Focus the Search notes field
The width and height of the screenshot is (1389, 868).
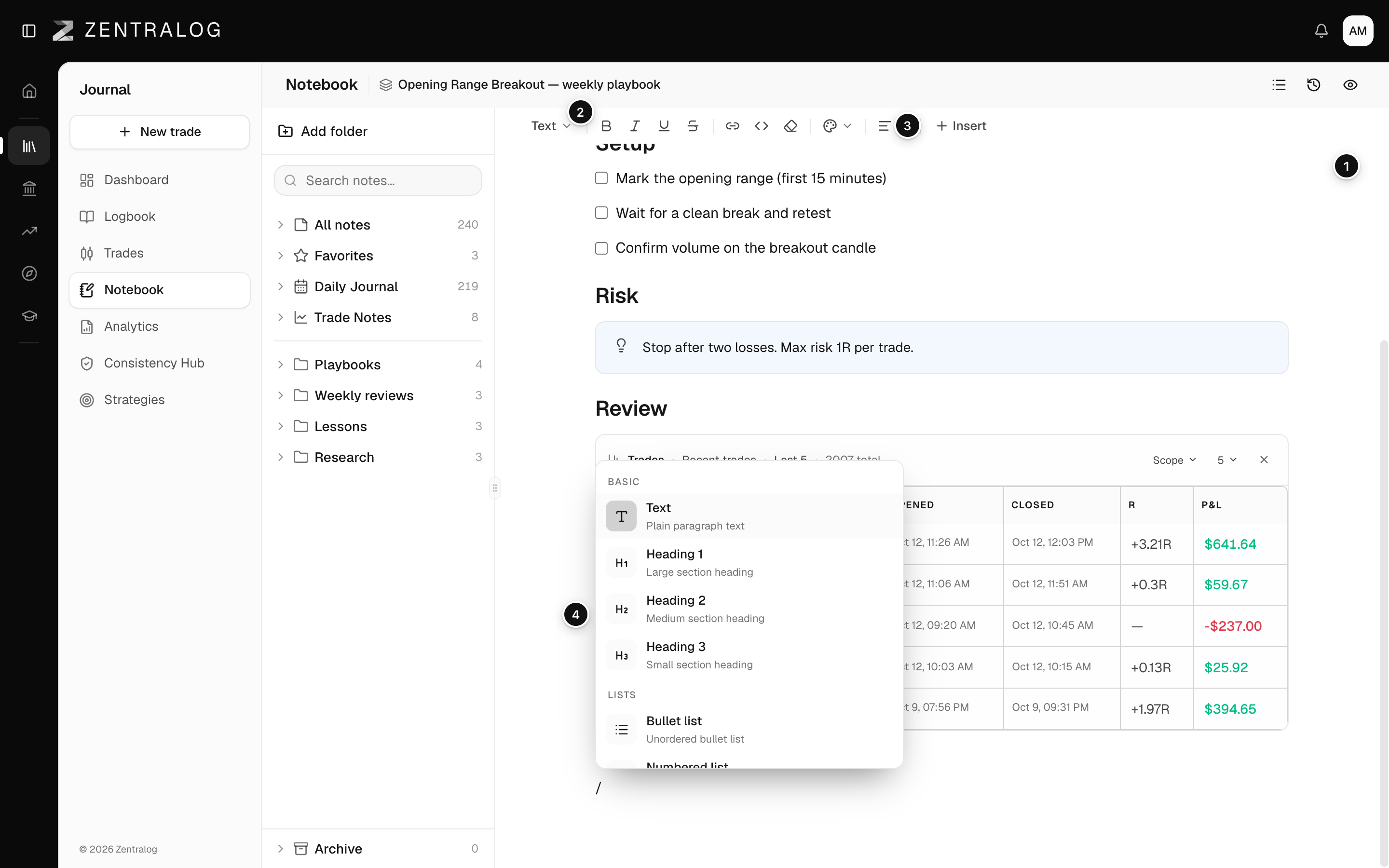(x=378, y=180)
